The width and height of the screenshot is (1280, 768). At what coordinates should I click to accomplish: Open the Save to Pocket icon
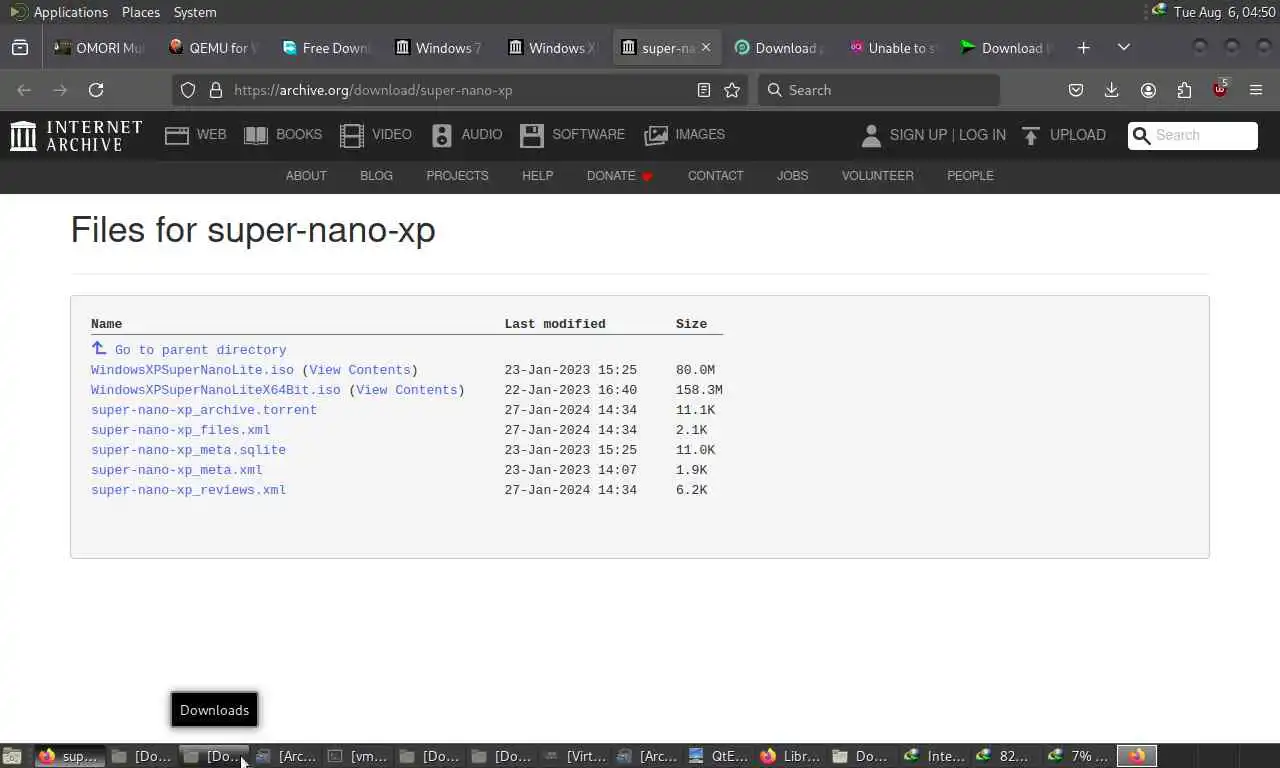(1076, 90)
